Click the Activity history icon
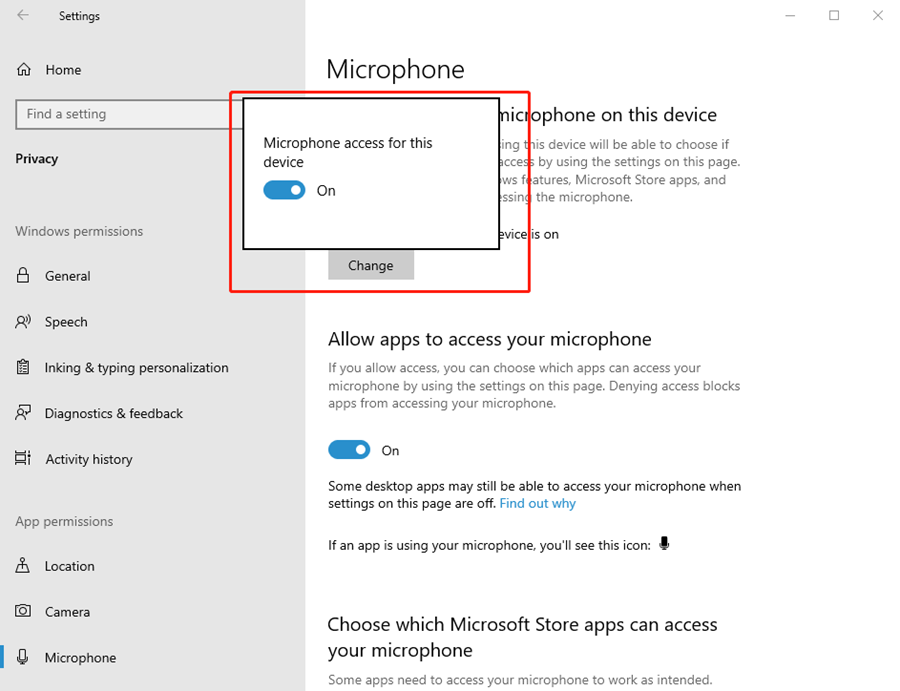The width and height of the screenshot is (900, 691). point(23,458)
